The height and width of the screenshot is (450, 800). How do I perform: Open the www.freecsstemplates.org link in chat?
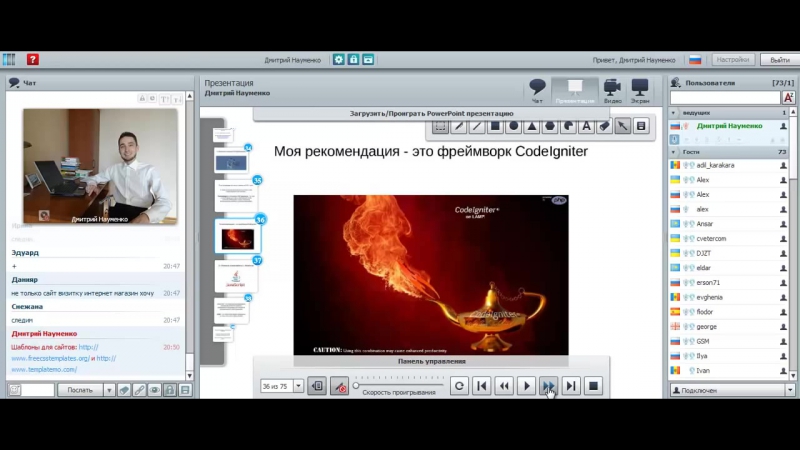click(x=50, y=359)
